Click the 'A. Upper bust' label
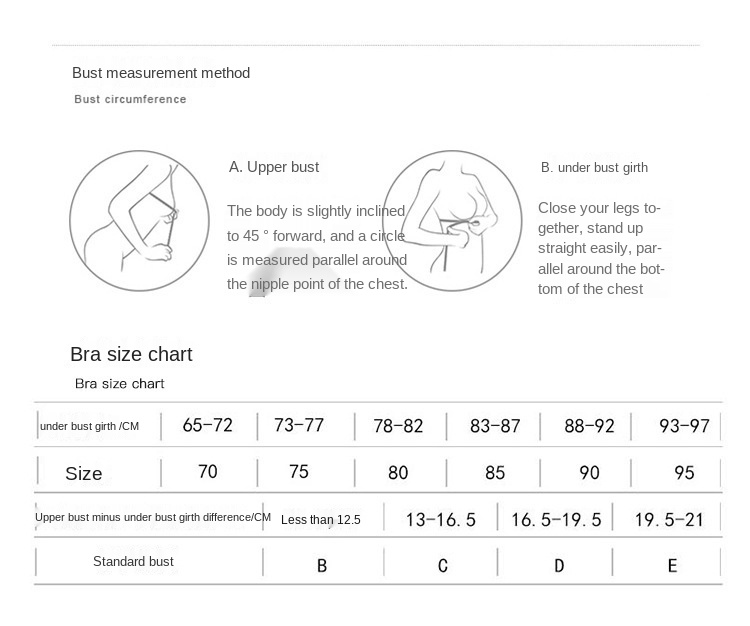The image size is (750, 626). (274, 167)
